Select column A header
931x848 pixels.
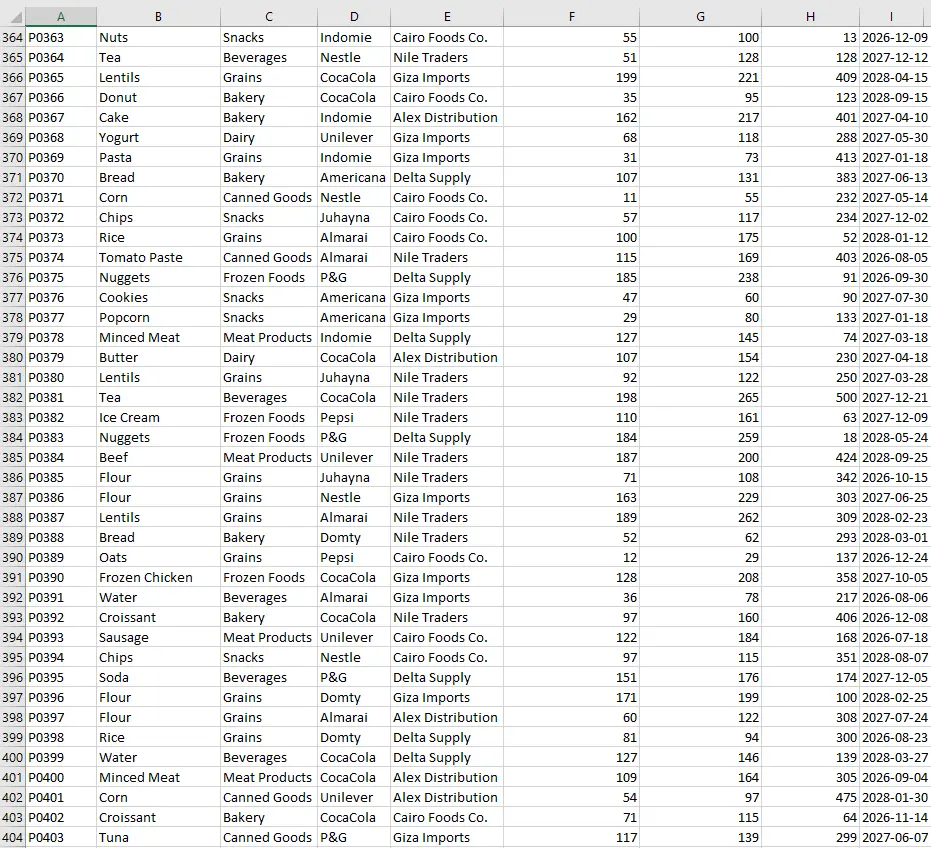tap(61, 17)
